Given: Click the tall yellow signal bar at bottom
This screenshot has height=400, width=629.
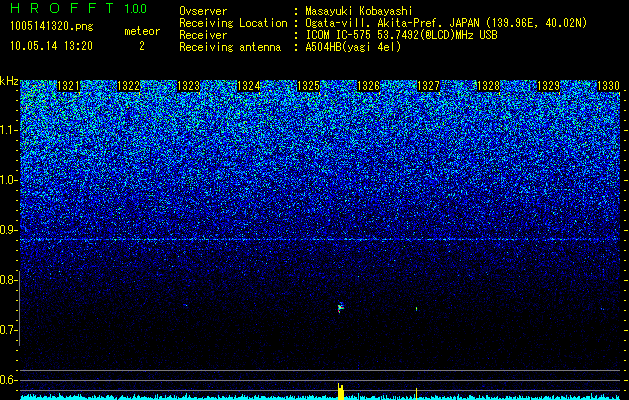Looking at the screenshot, I should click(341, 391).
